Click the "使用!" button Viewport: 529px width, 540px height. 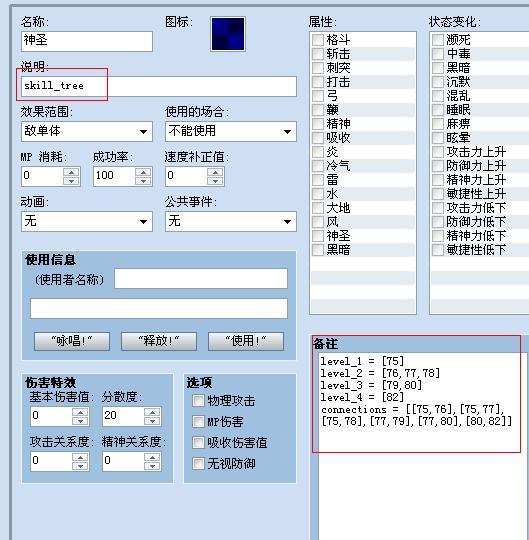pyautogui.click(x=246, y=341)
